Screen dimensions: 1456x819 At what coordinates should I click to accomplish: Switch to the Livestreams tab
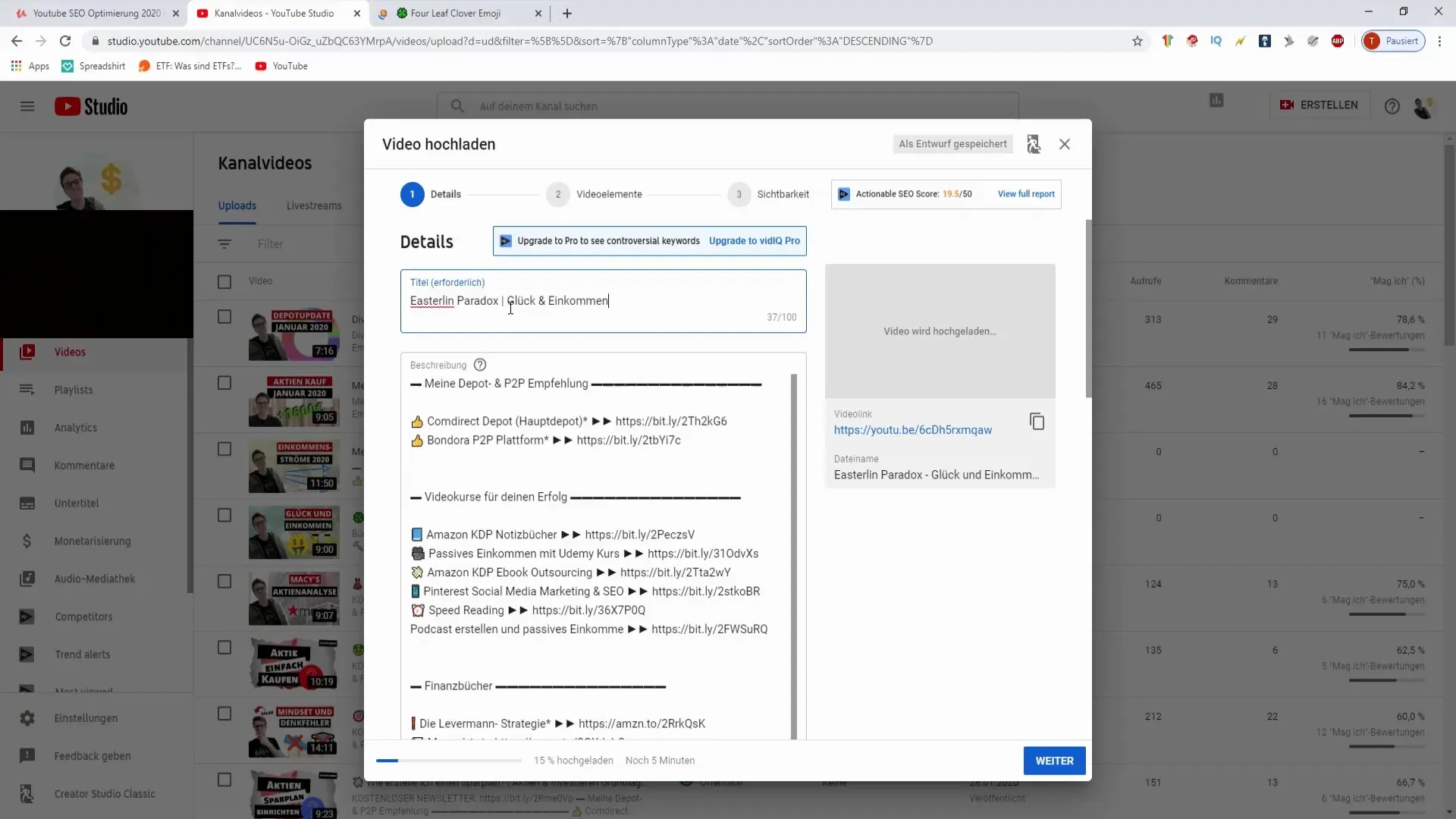pyautogui.click(x=314, y=206)
